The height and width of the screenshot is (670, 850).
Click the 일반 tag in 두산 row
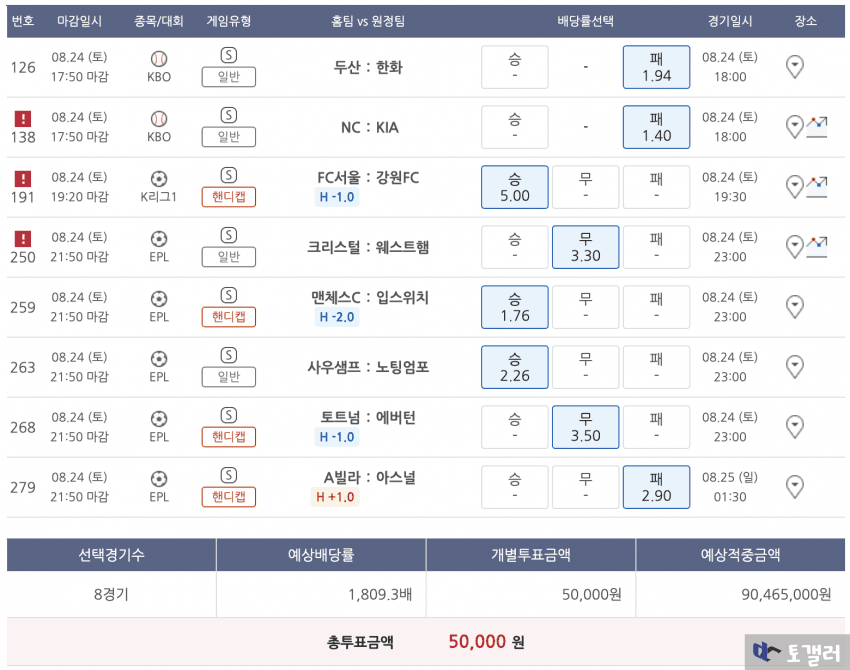coord(228,77)
